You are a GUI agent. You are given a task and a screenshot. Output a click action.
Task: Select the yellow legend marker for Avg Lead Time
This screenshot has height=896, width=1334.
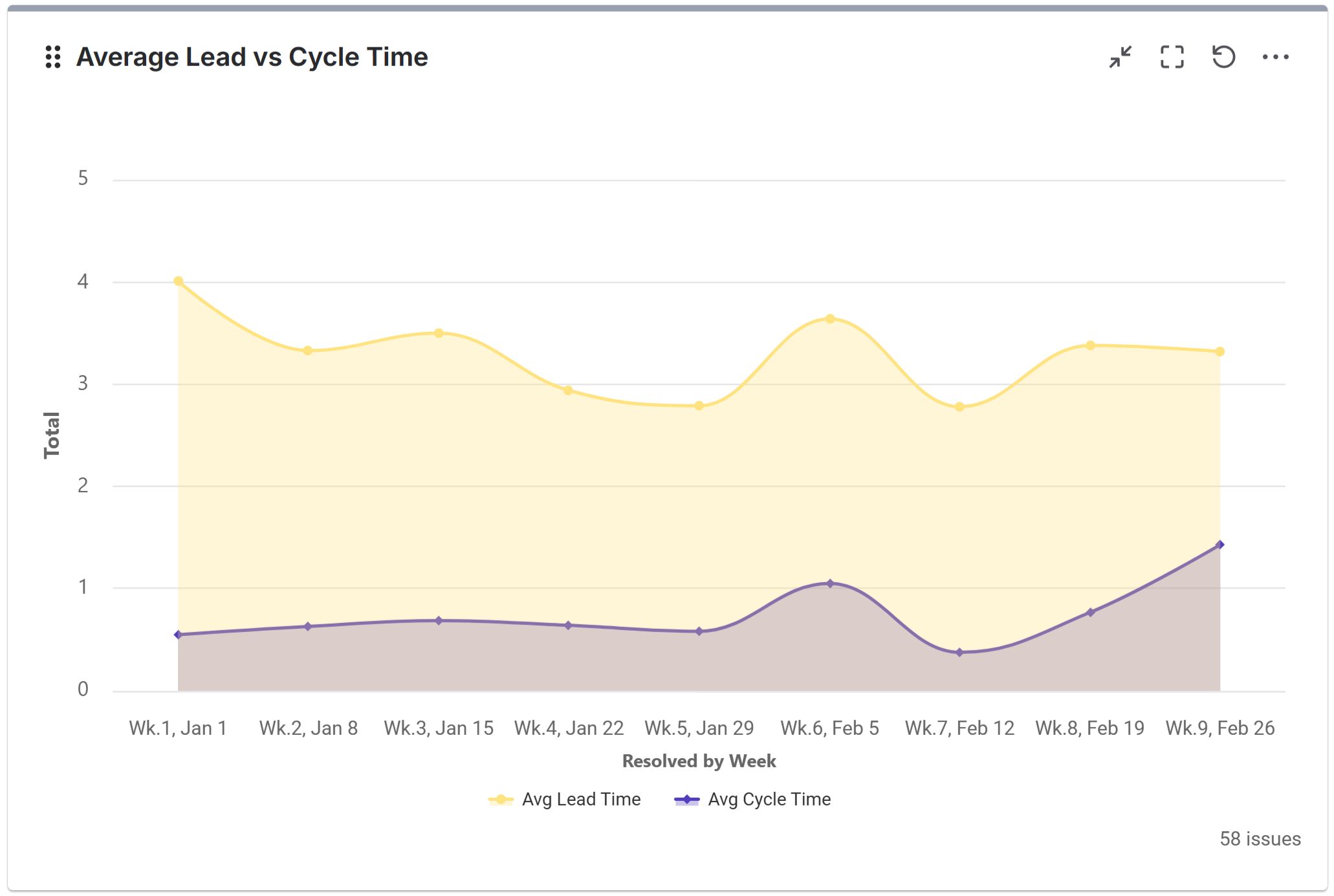coord(501,799)
